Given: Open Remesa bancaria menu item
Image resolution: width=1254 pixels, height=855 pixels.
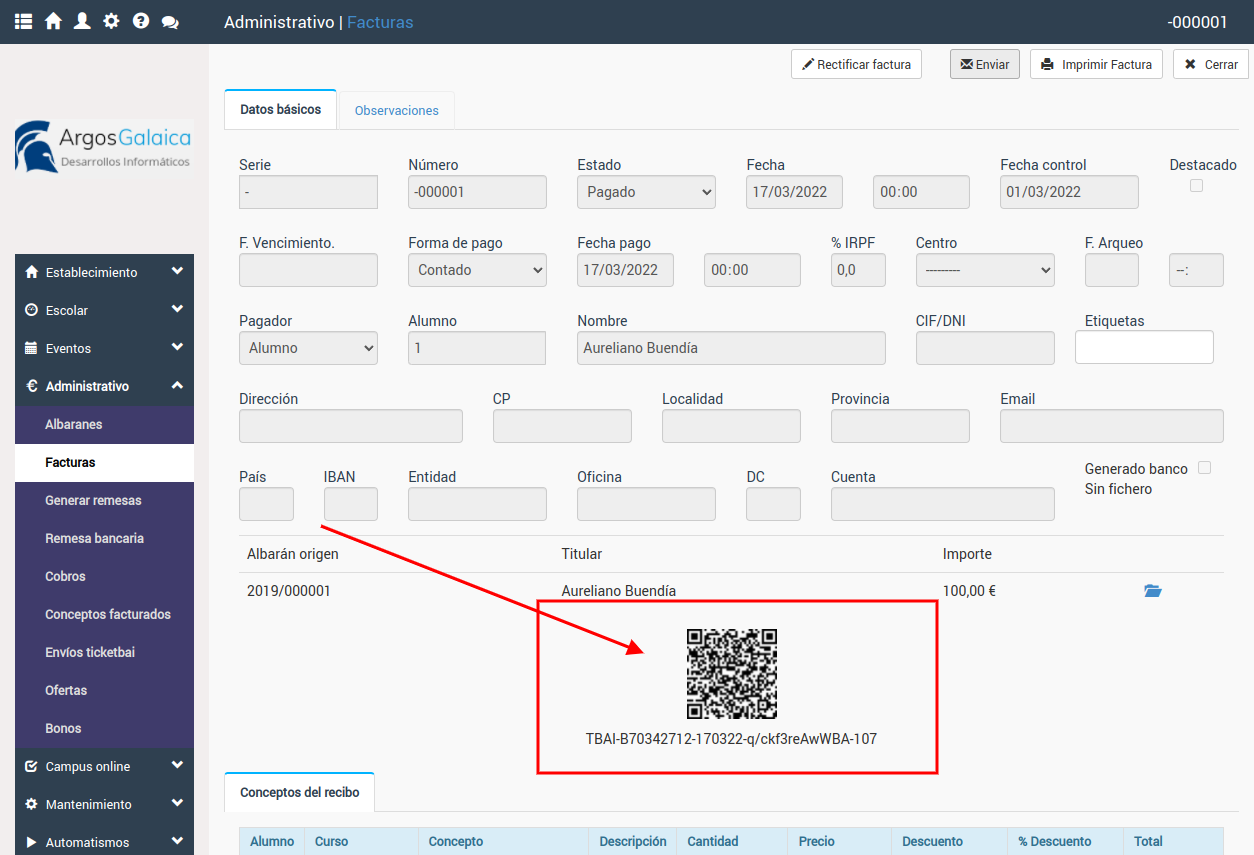Looking at the screenshot, I should (104, 538).
